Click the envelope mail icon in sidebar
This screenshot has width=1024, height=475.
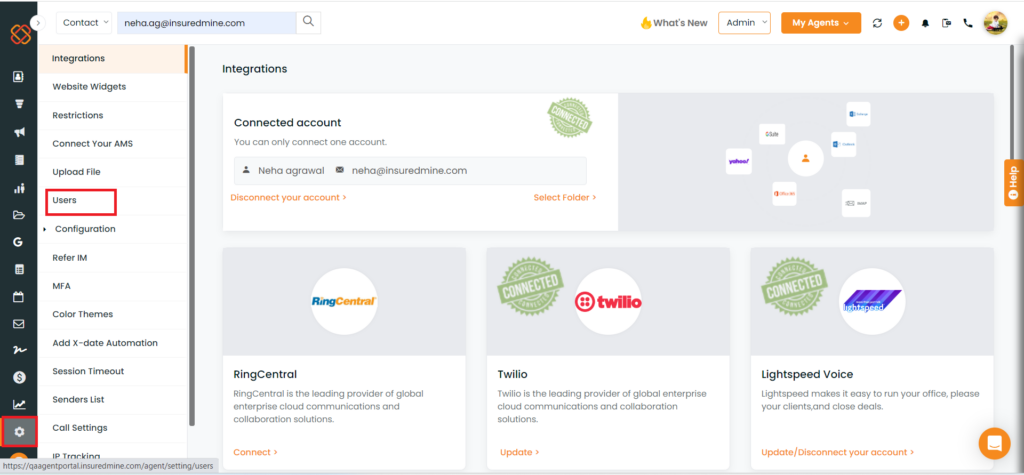[x=19, y=323]
